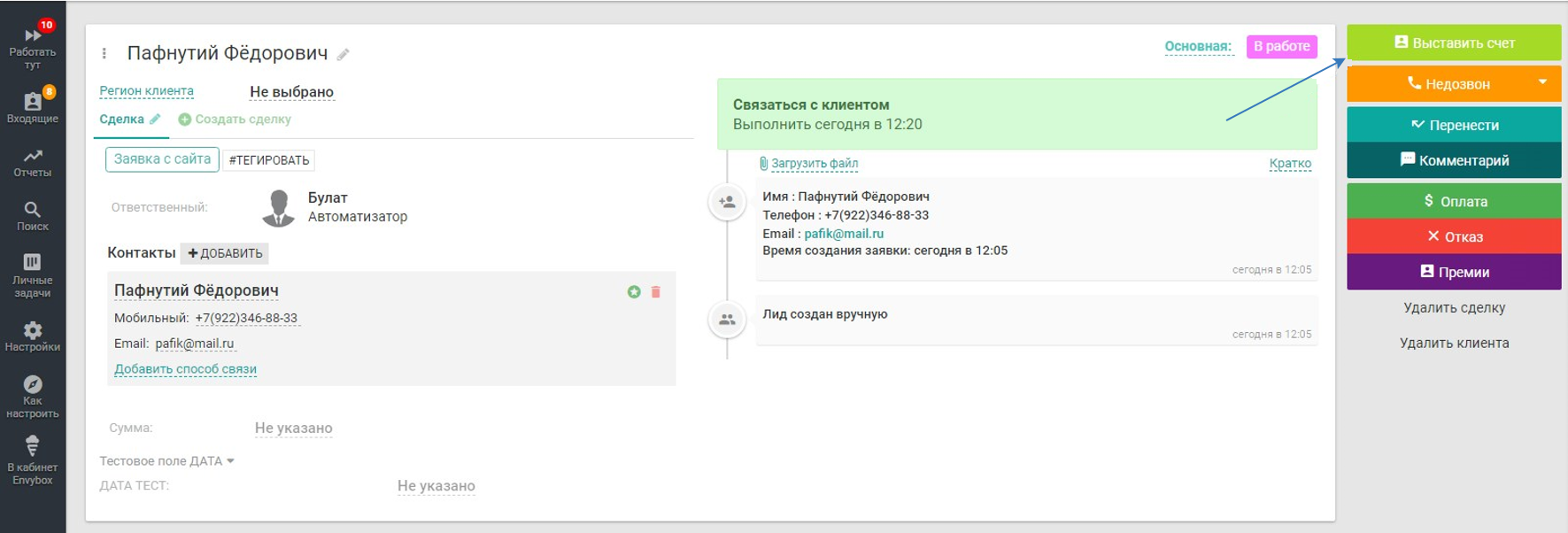Click Email pafik@mail.ru in contact card

click(195, 344)
